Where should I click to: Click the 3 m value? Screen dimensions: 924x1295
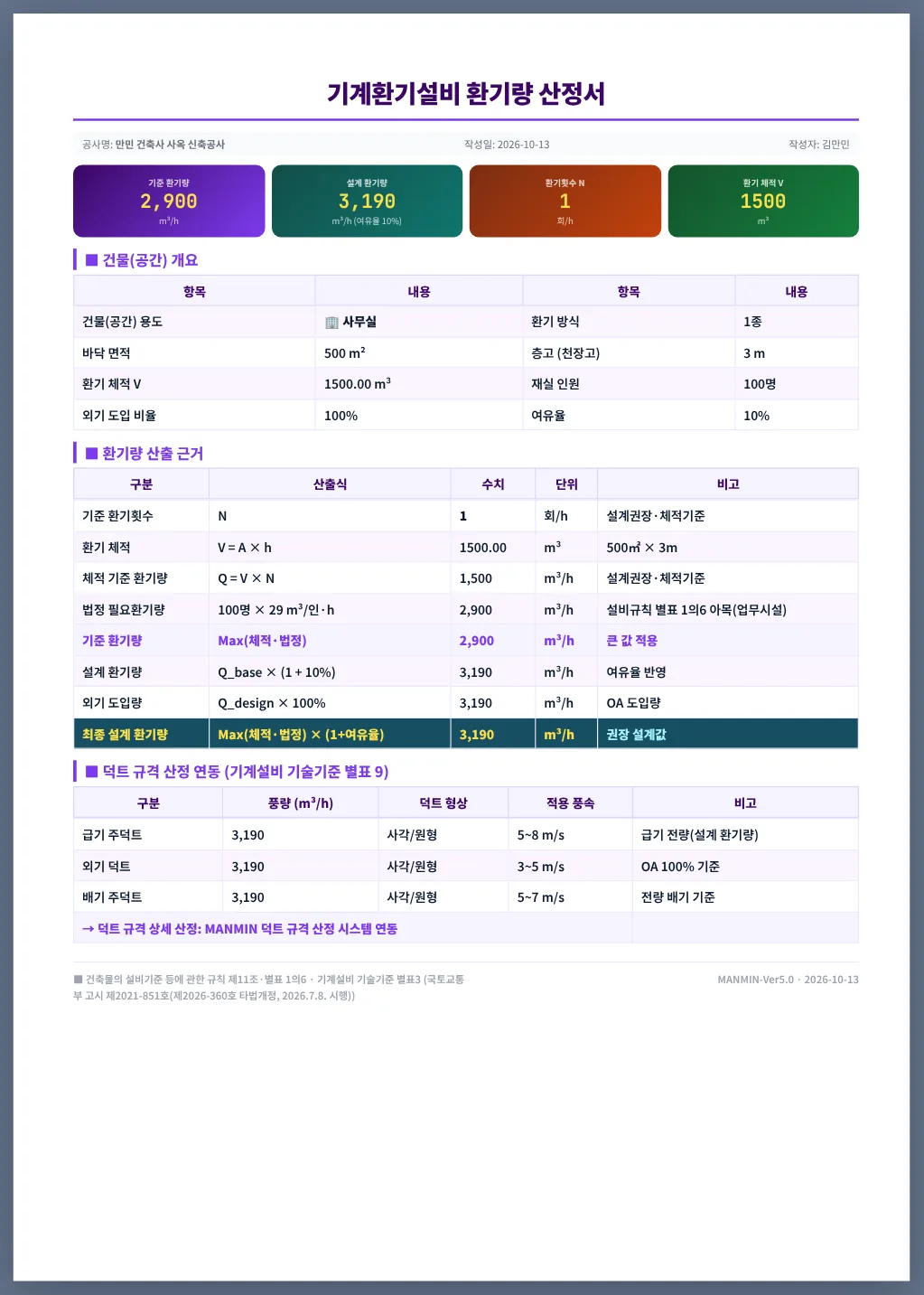(754, 353)
